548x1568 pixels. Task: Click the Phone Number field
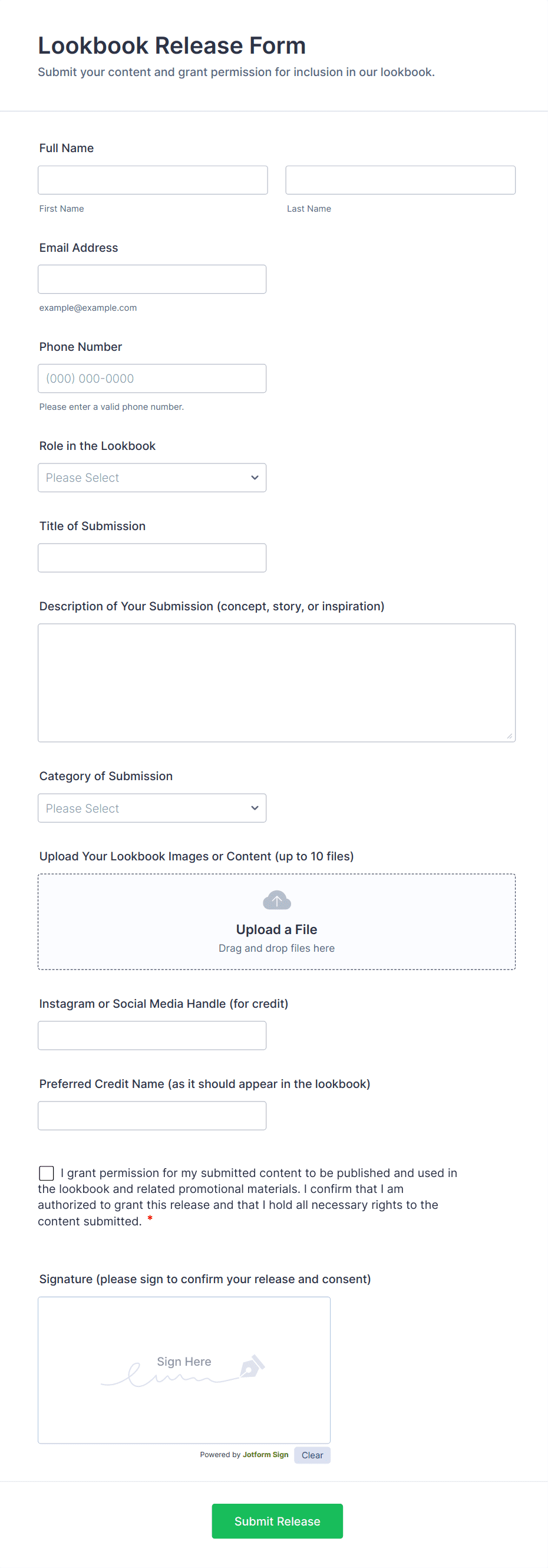tap(152, 378)
